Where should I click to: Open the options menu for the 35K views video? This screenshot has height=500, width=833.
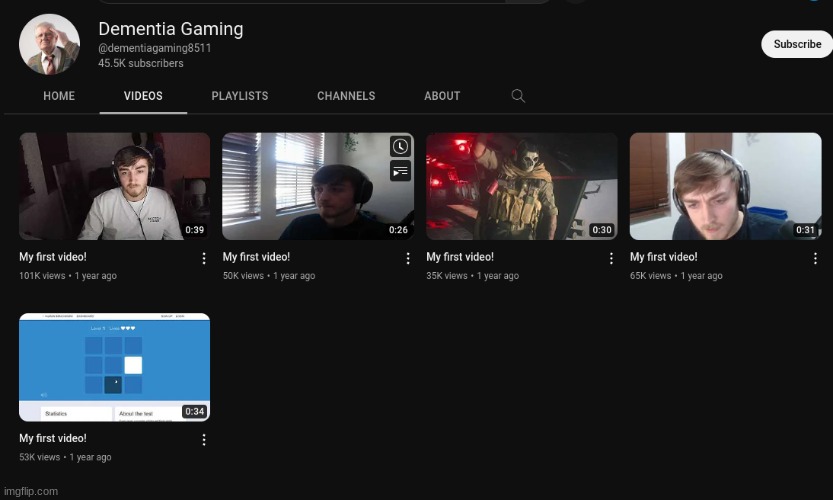(x=611, y=258)
